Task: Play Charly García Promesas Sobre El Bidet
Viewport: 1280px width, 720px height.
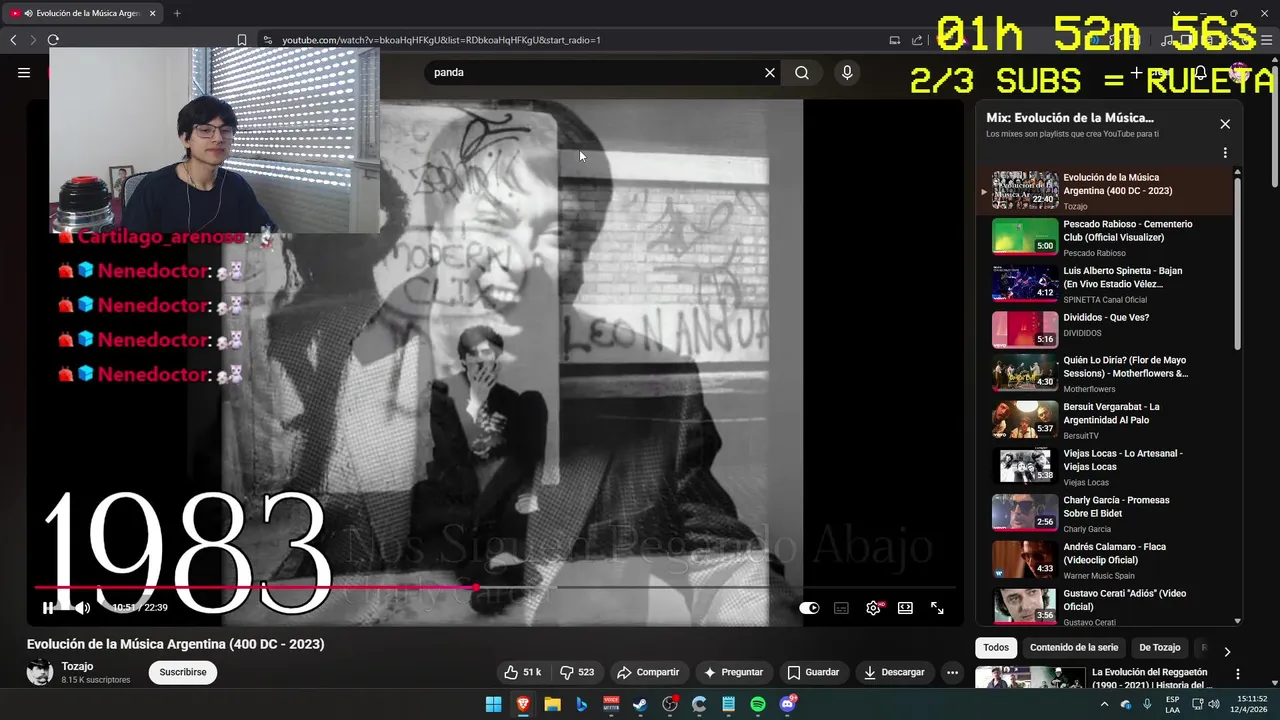Action: (x=1106, y=513)
